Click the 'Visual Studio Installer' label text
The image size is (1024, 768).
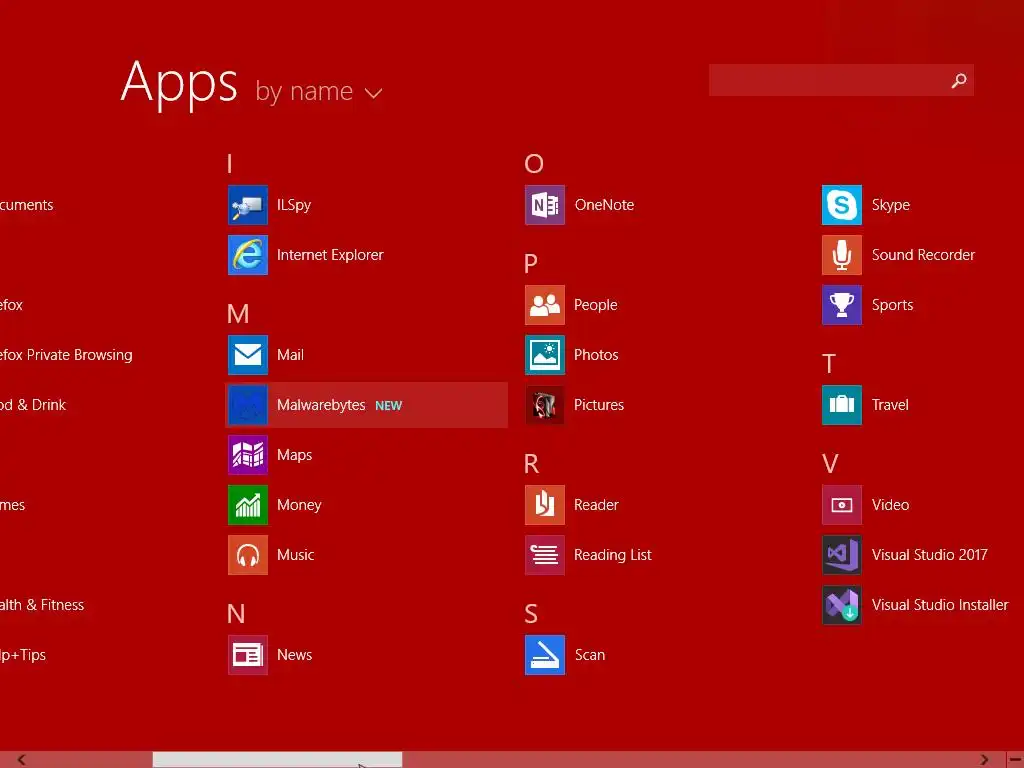940,605
